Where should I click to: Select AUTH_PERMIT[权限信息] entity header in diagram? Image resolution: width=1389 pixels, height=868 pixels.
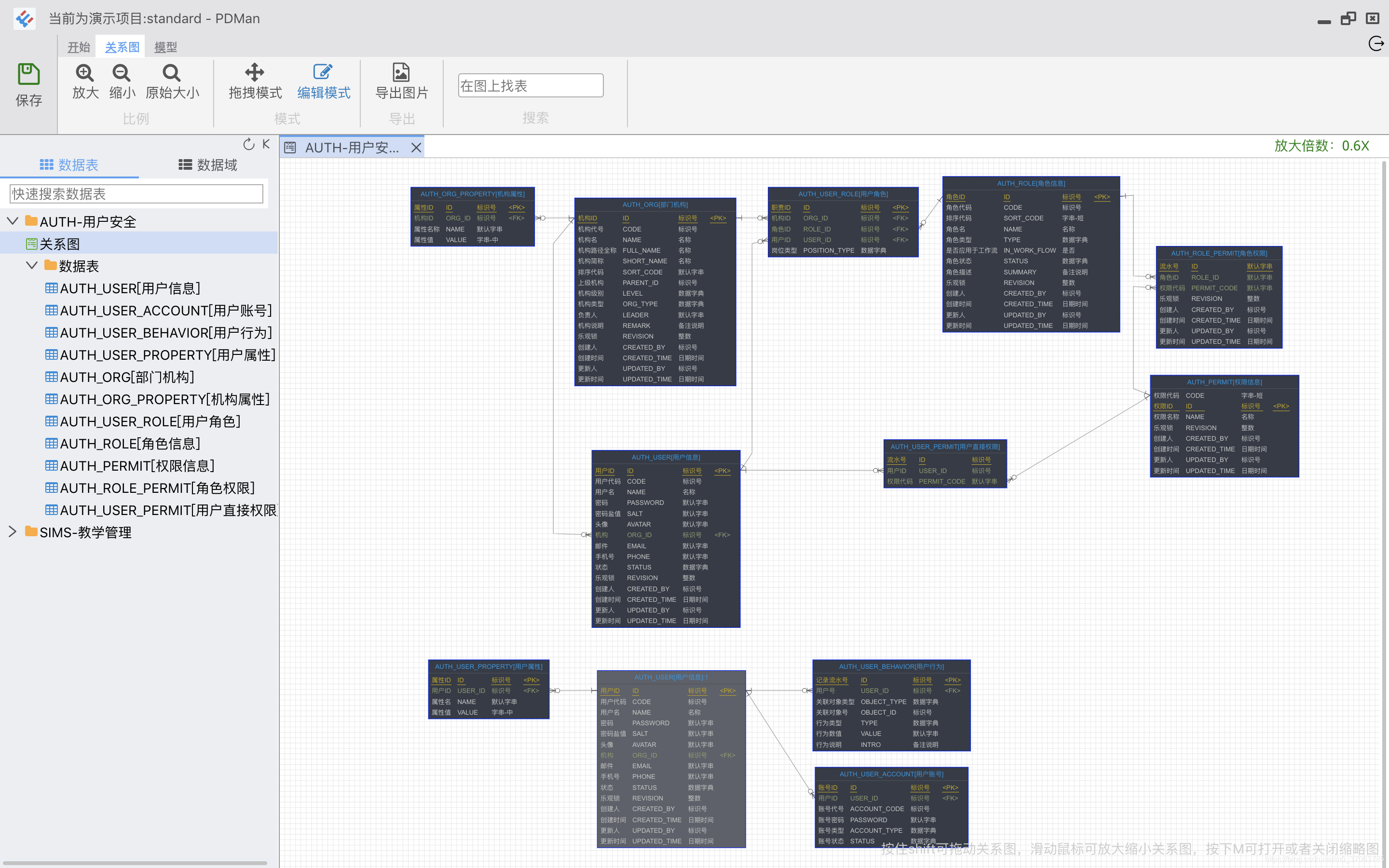pyautogui.click(x=1224, y=382)
